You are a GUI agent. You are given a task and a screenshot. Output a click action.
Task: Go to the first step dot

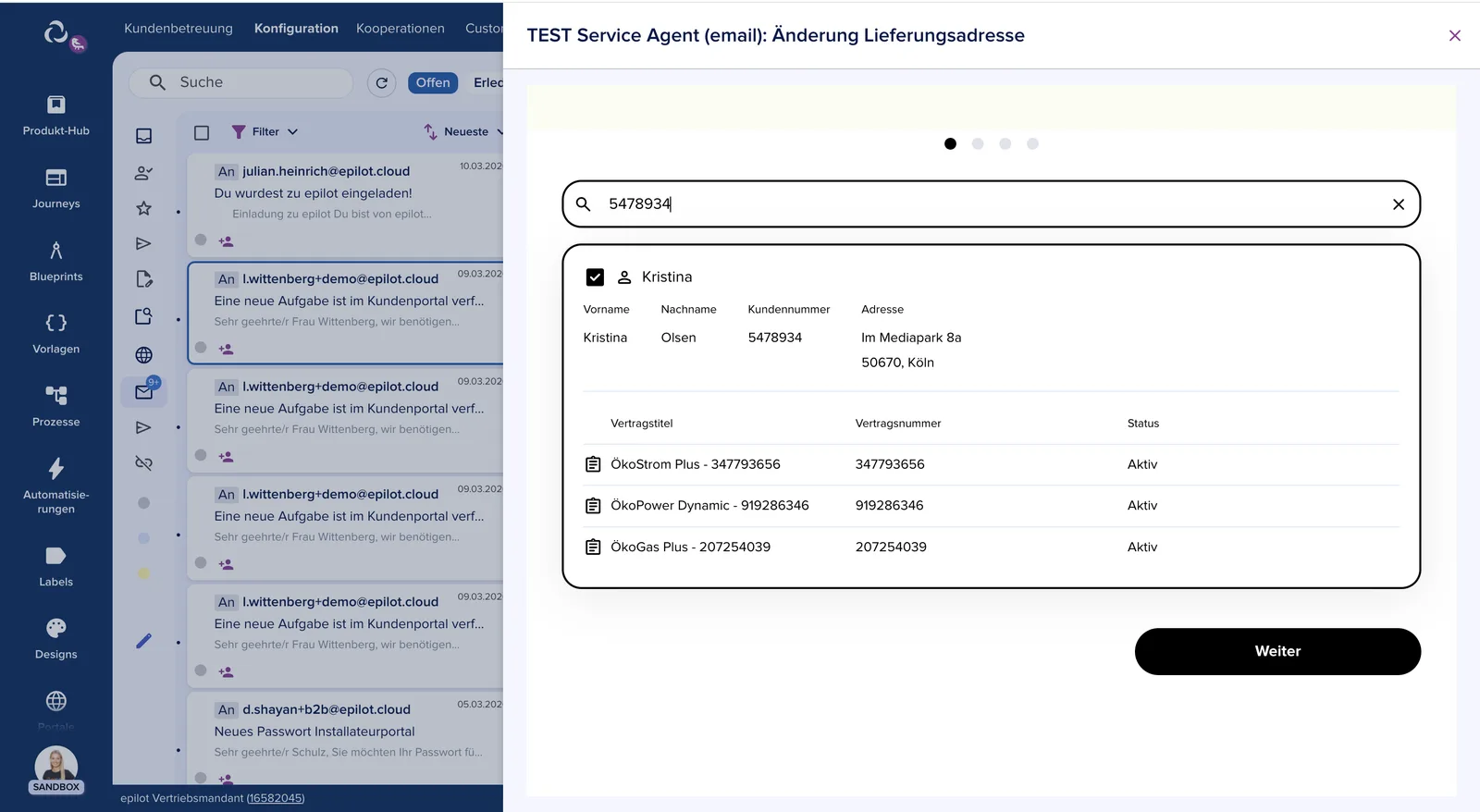click(950, 143)
